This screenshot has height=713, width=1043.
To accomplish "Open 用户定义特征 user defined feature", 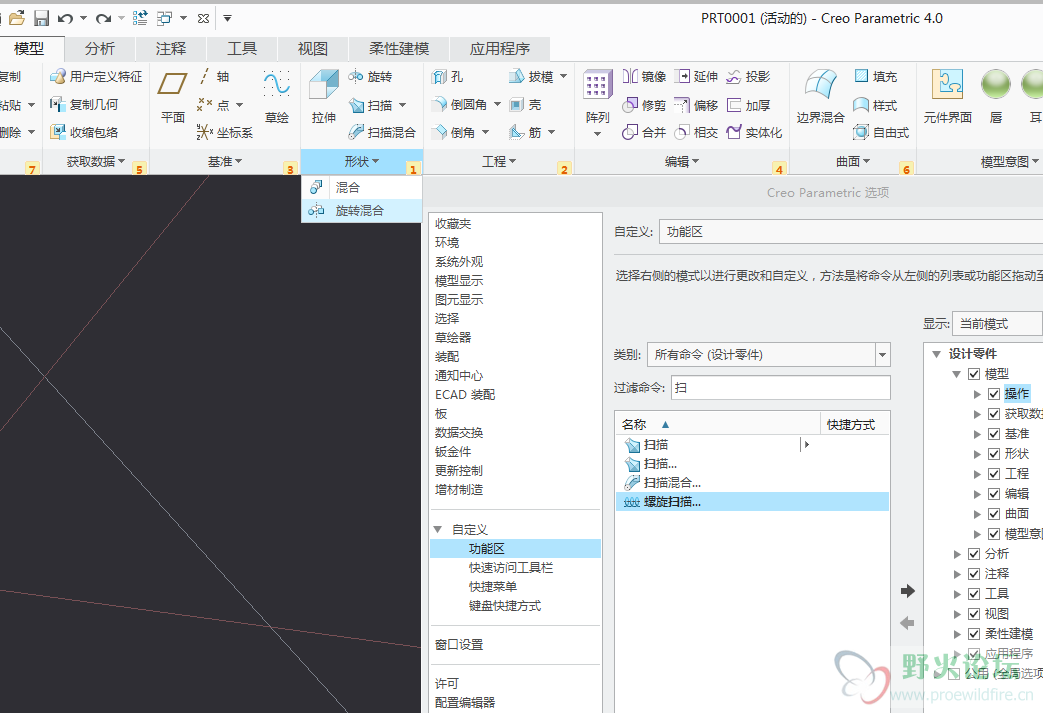I will [96, 76].
